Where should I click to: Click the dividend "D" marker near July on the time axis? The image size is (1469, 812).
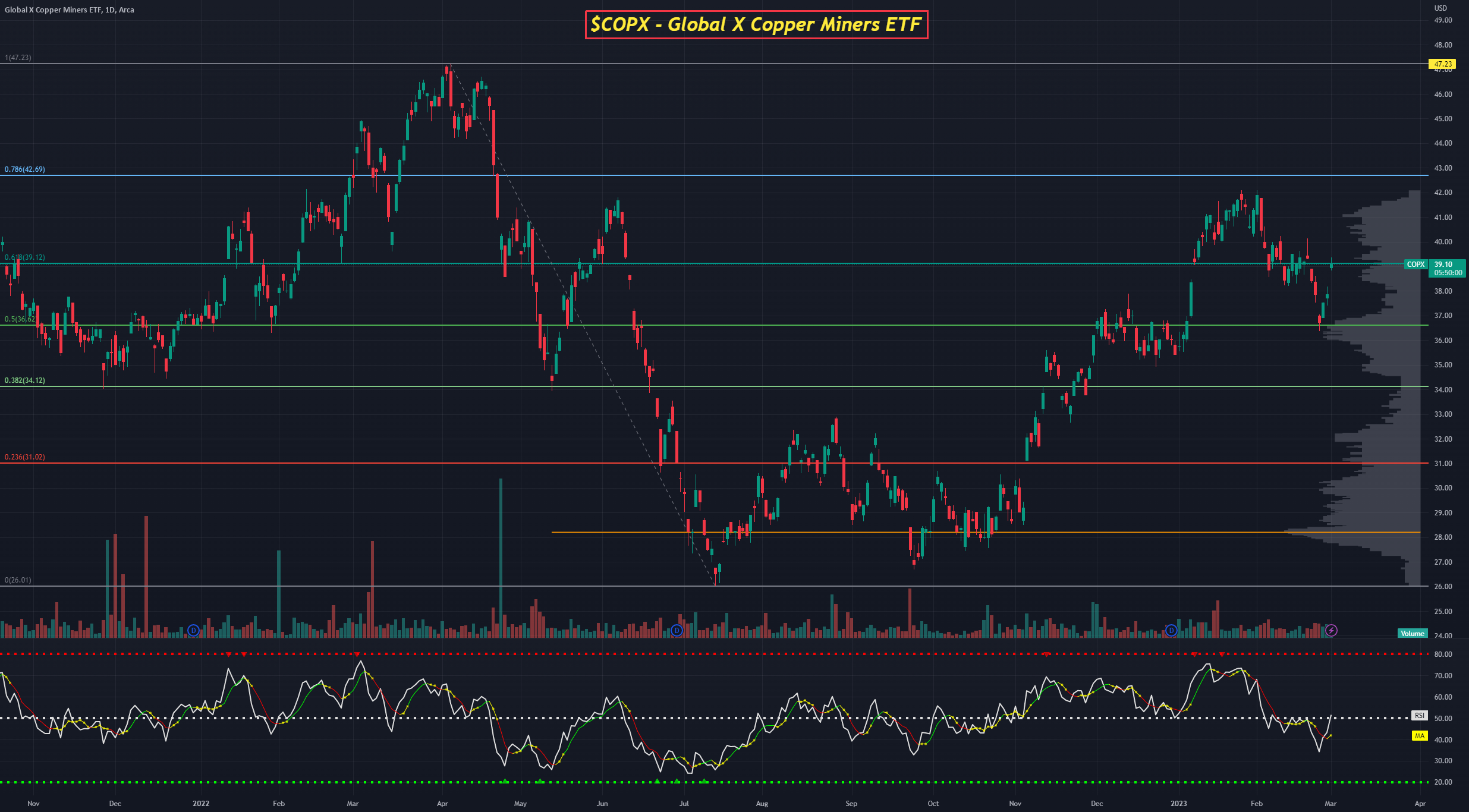(x=676, y=631)
